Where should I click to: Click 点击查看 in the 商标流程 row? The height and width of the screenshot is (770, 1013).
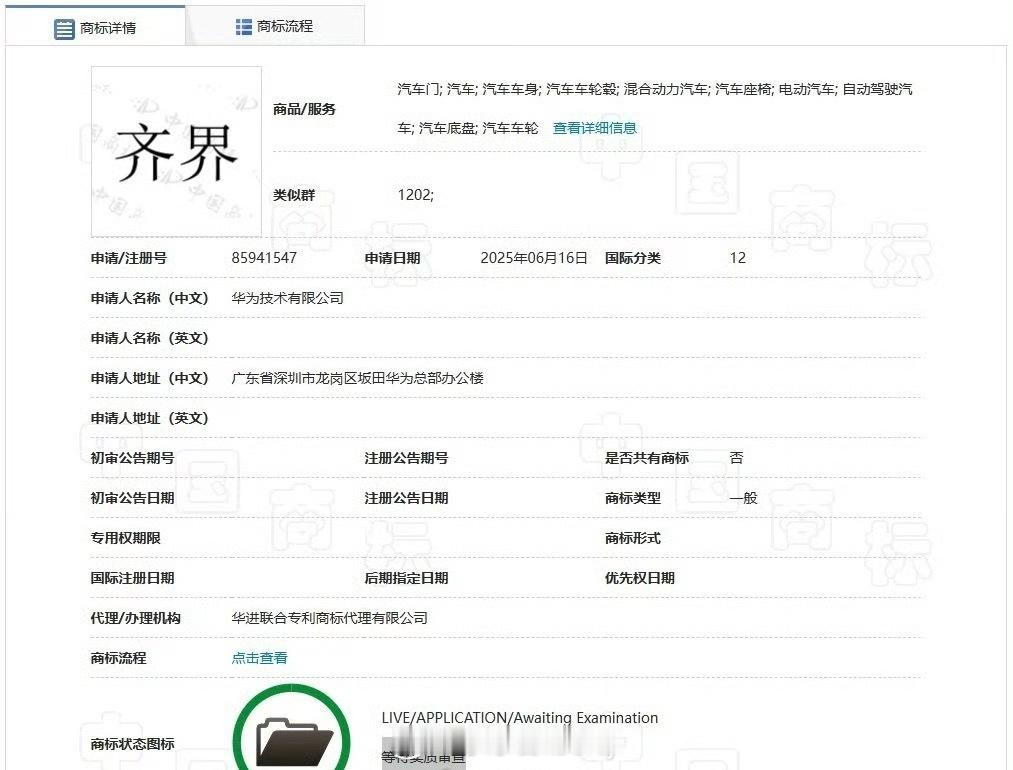click(258, 658)
